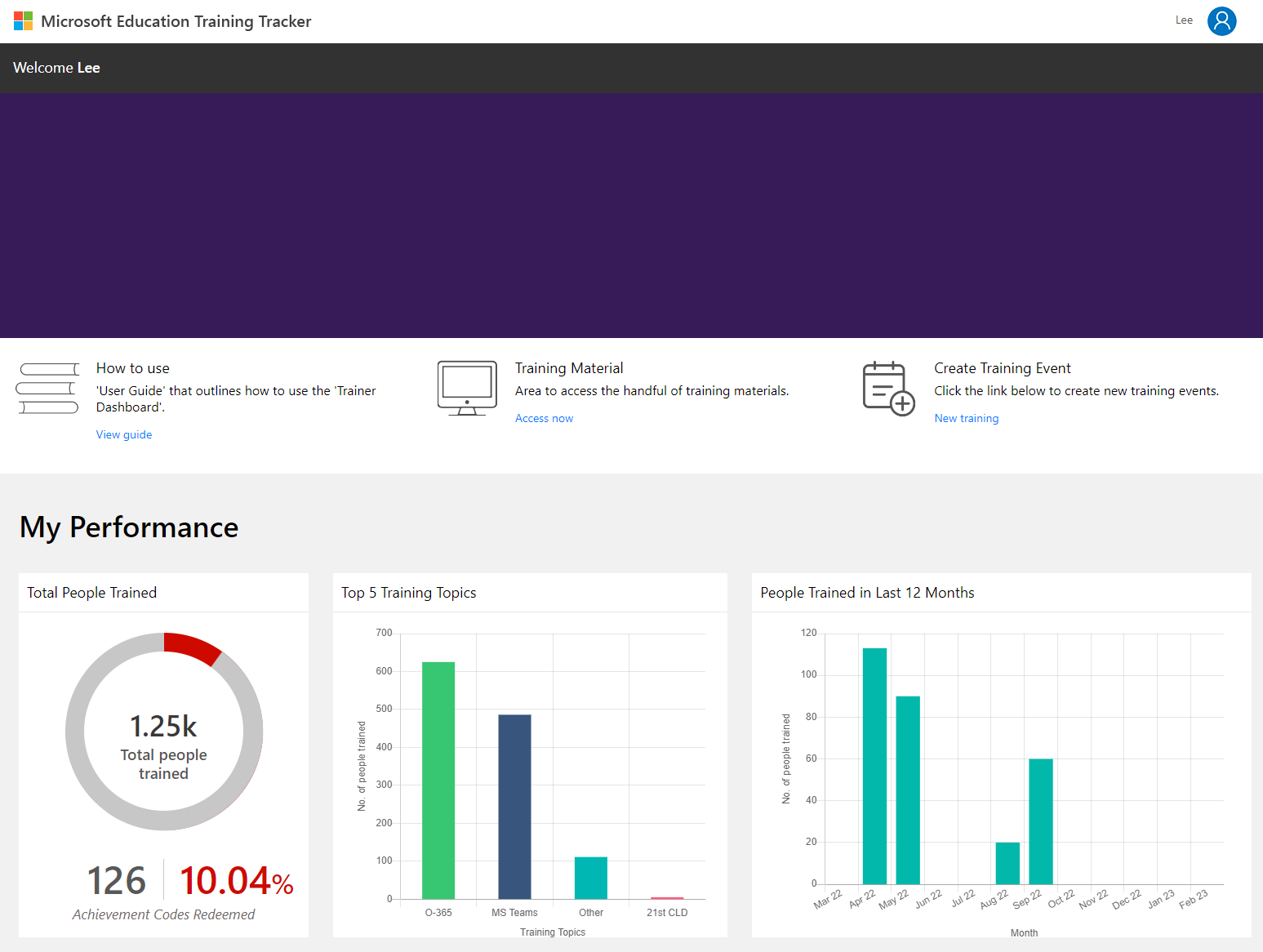This screenshot has height=952, width=1263.
Task: Click the 126 Achievement Codes Redeemed number
Action: [116, 881]
